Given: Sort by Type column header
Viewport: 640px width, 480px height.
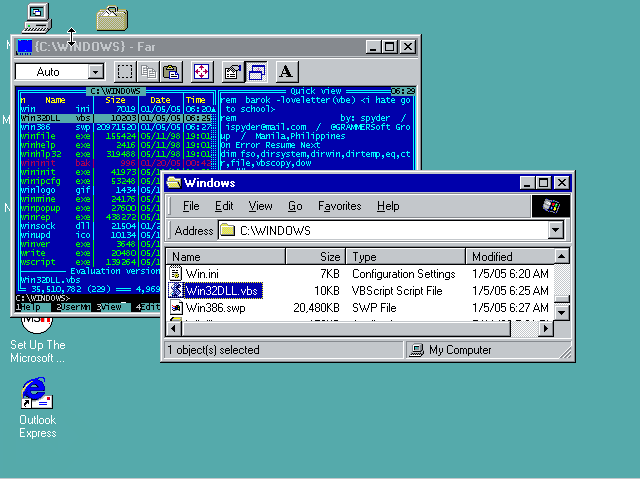Looking at the screenshot, I should pyautogui.click(x=405, y=257).
